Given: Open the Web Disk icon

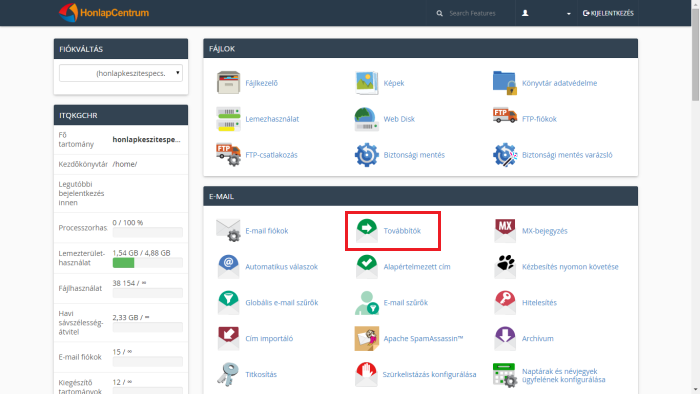Looking at the screenshot, I should point(367,119).
